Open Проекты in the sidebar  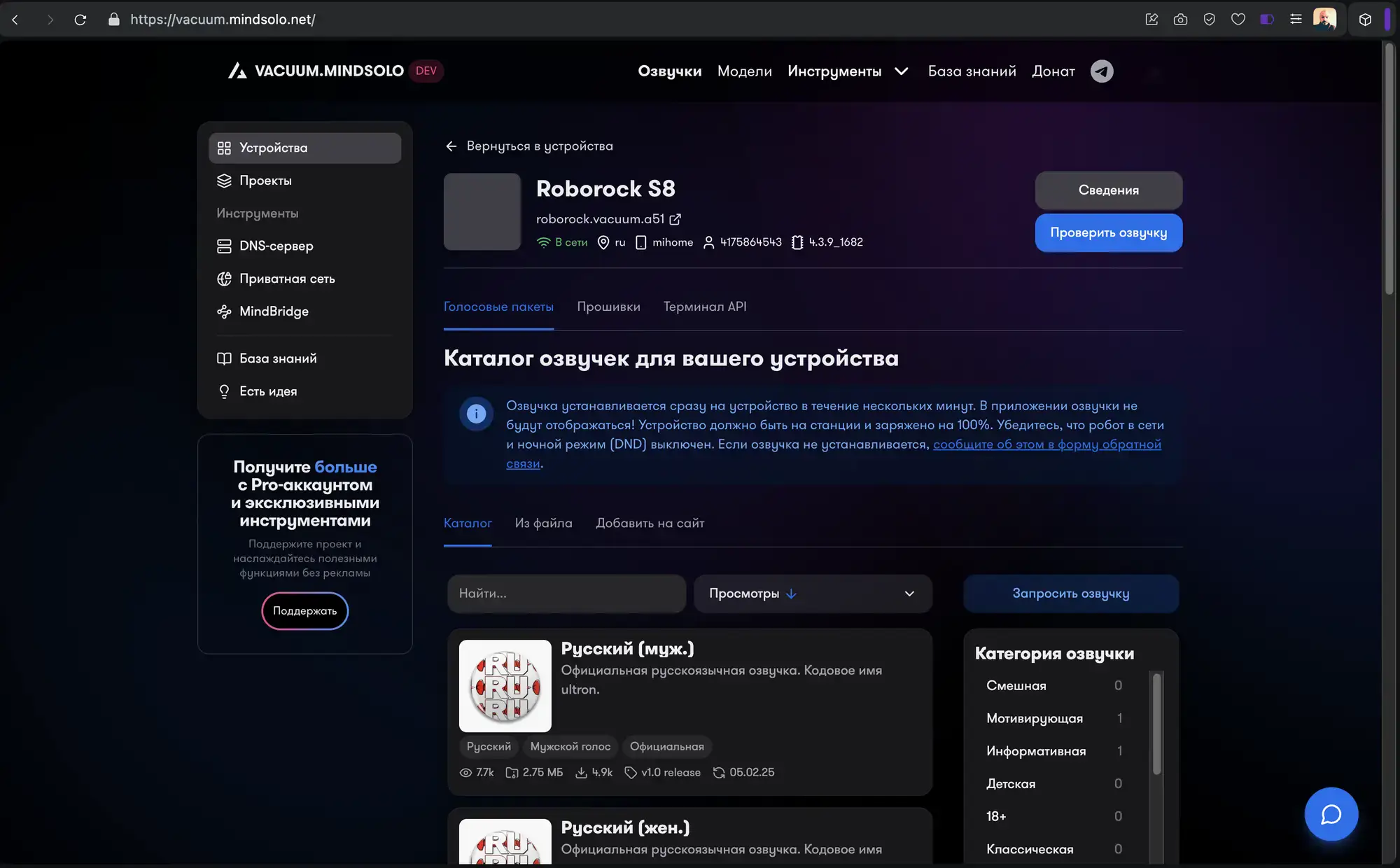304,181
